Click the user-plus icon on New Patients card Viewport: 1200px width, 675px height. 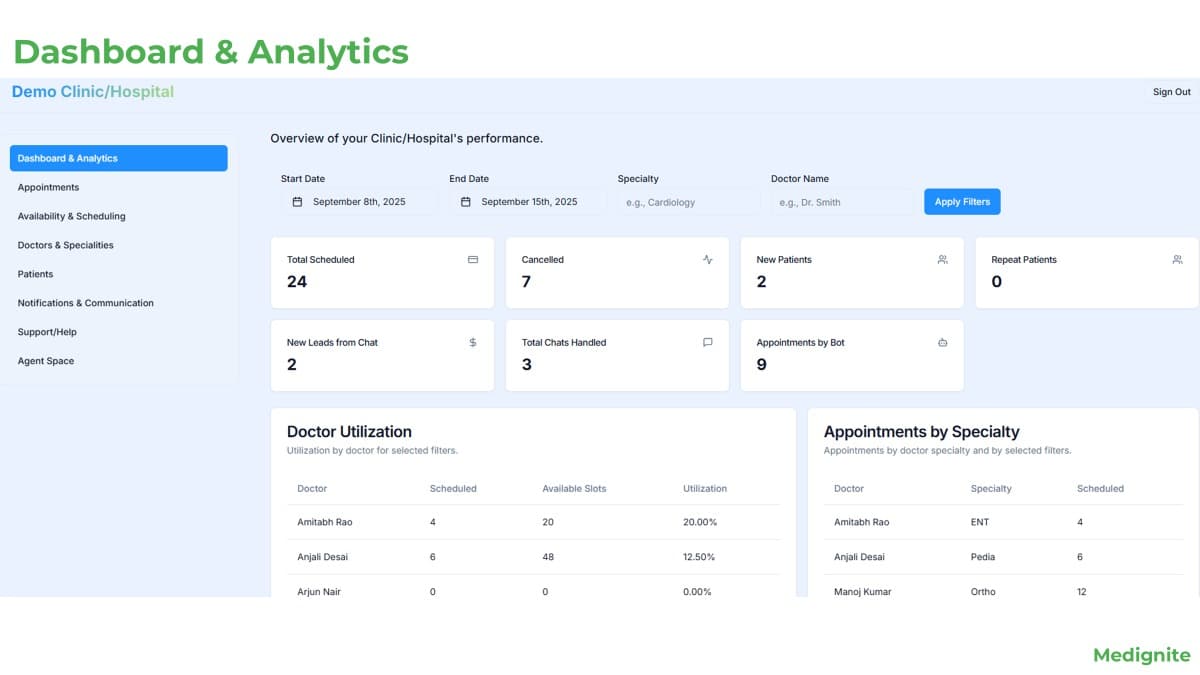click(x=941, y=259)
